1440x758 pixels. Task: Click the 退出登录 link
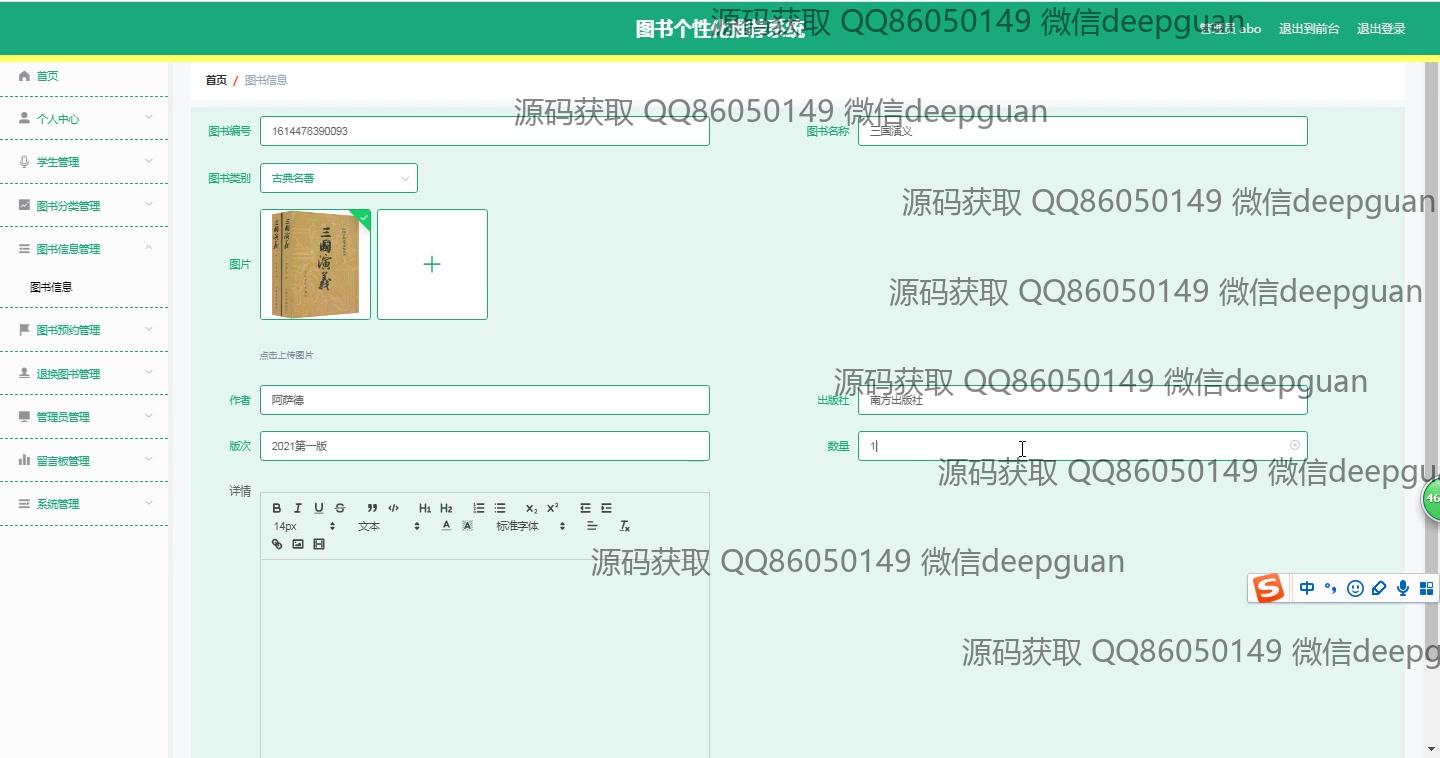1381,29
